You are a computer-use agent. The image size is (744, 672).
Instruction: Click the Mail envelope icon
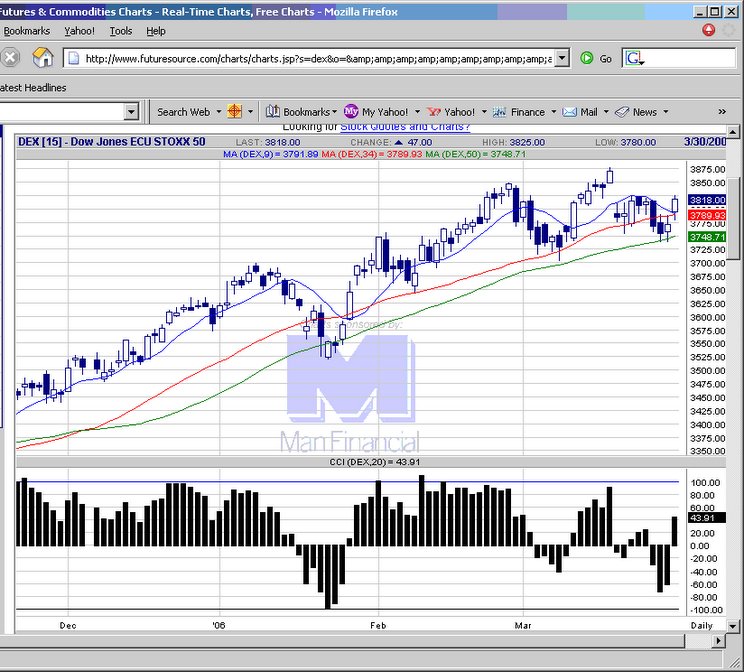569,112
